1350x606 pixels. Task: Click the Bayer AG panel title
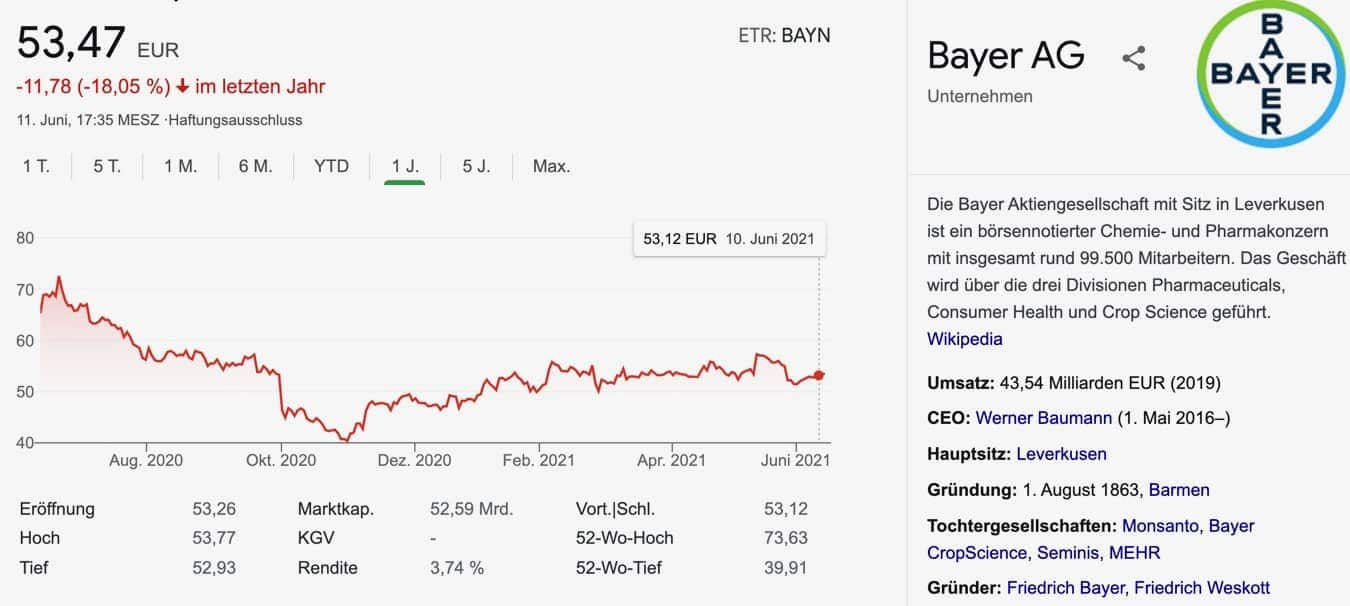1006,55
